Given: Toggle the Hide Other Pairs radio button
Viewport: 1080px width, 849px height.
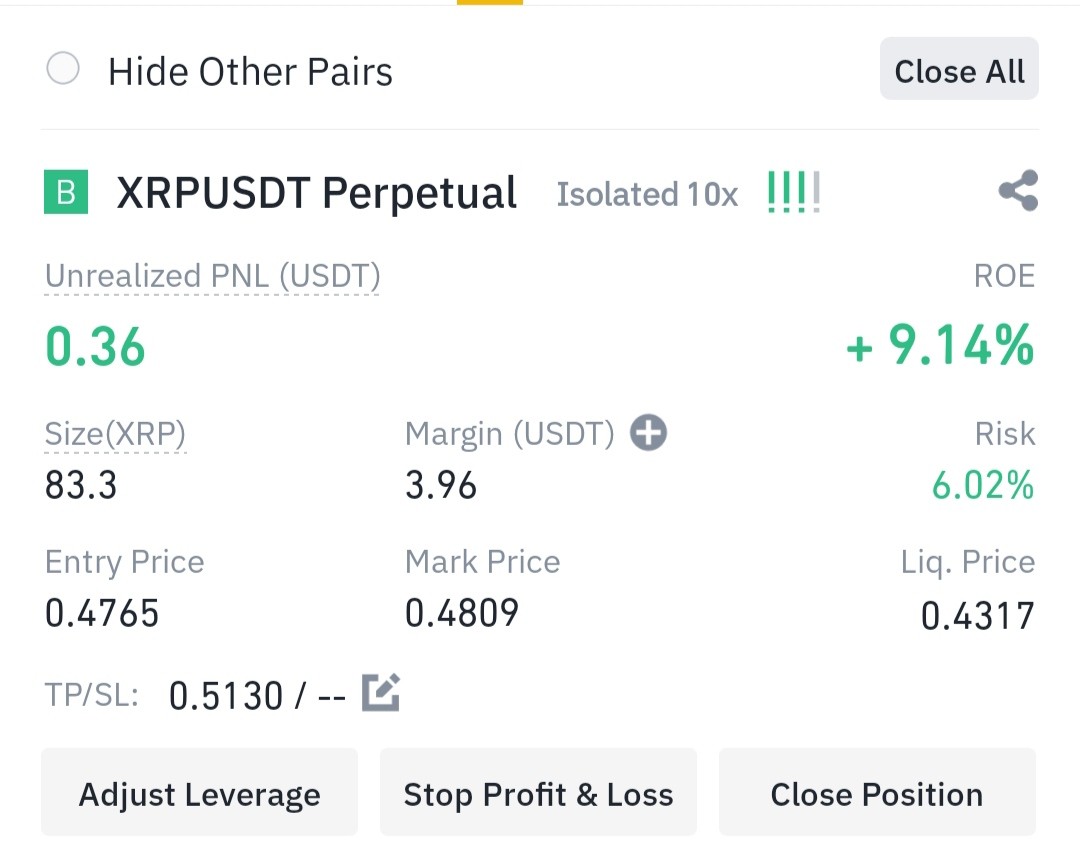Looking at the screenshot, I should pos(63,69).
